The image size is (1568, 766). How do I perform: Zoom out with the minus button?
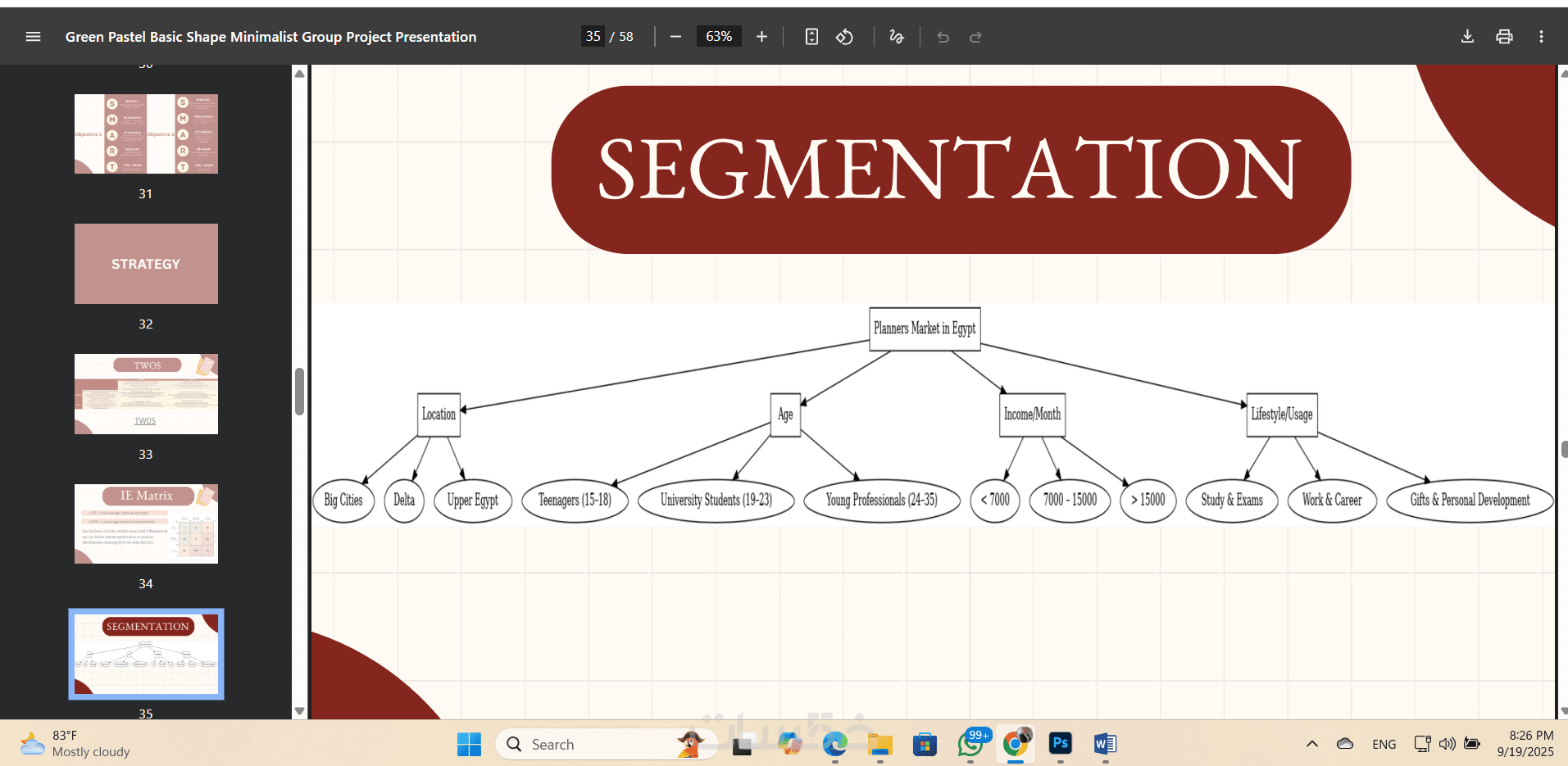pyautogui.click(x=675, y=37)
